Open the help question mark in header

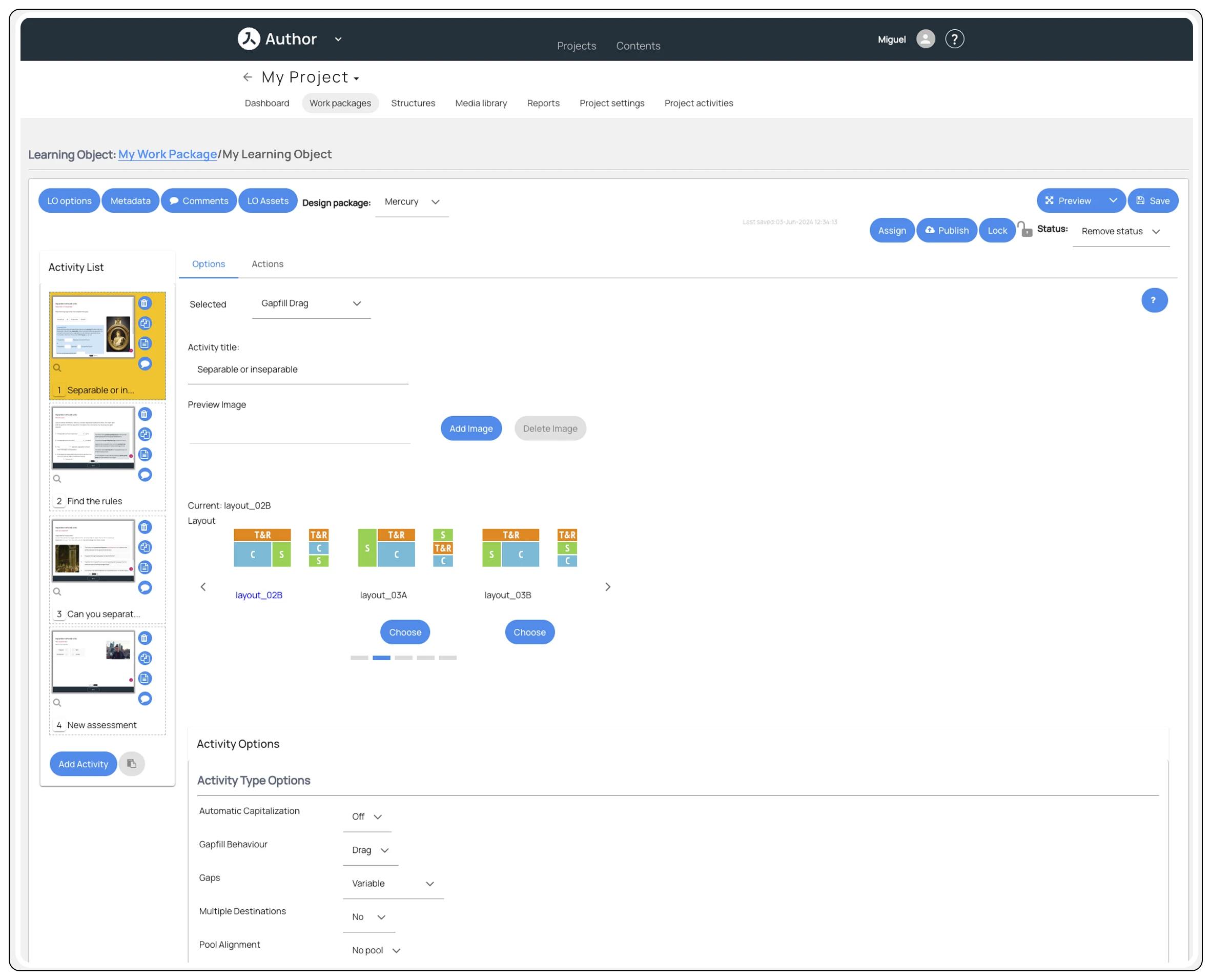pos(954,39)
